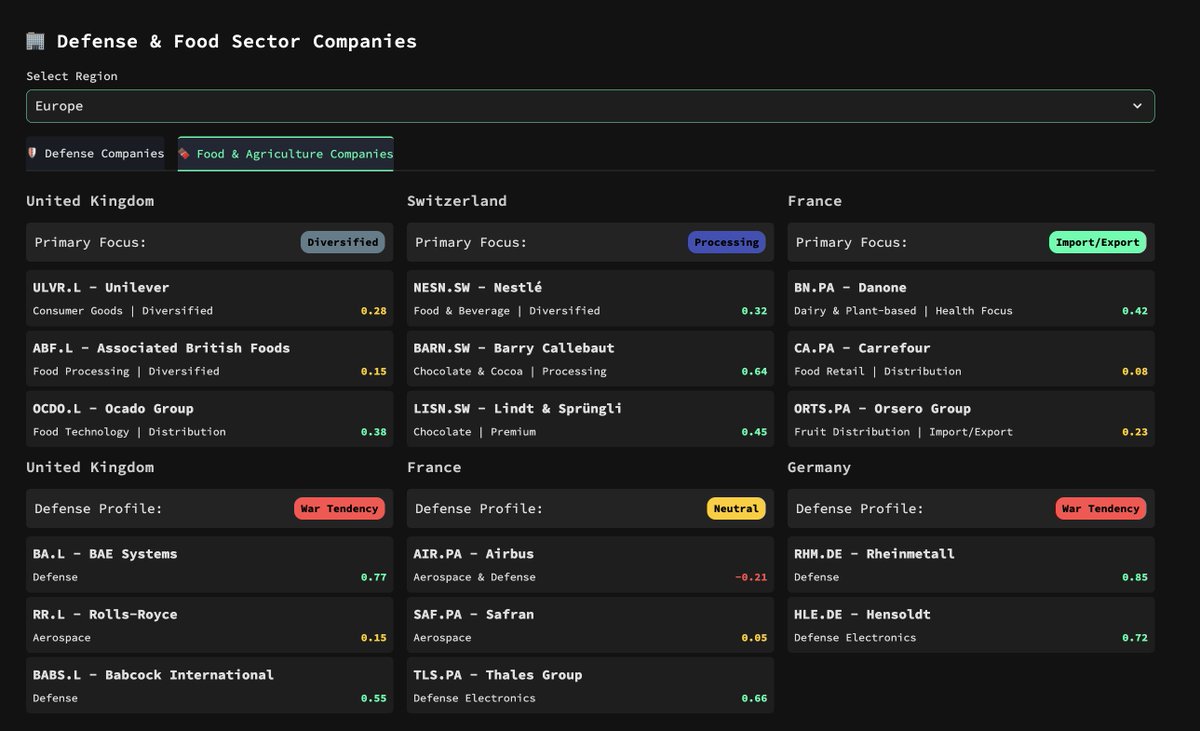
Task: Click Barry Callebaut score value 0.64
Action: pos(755,371)
